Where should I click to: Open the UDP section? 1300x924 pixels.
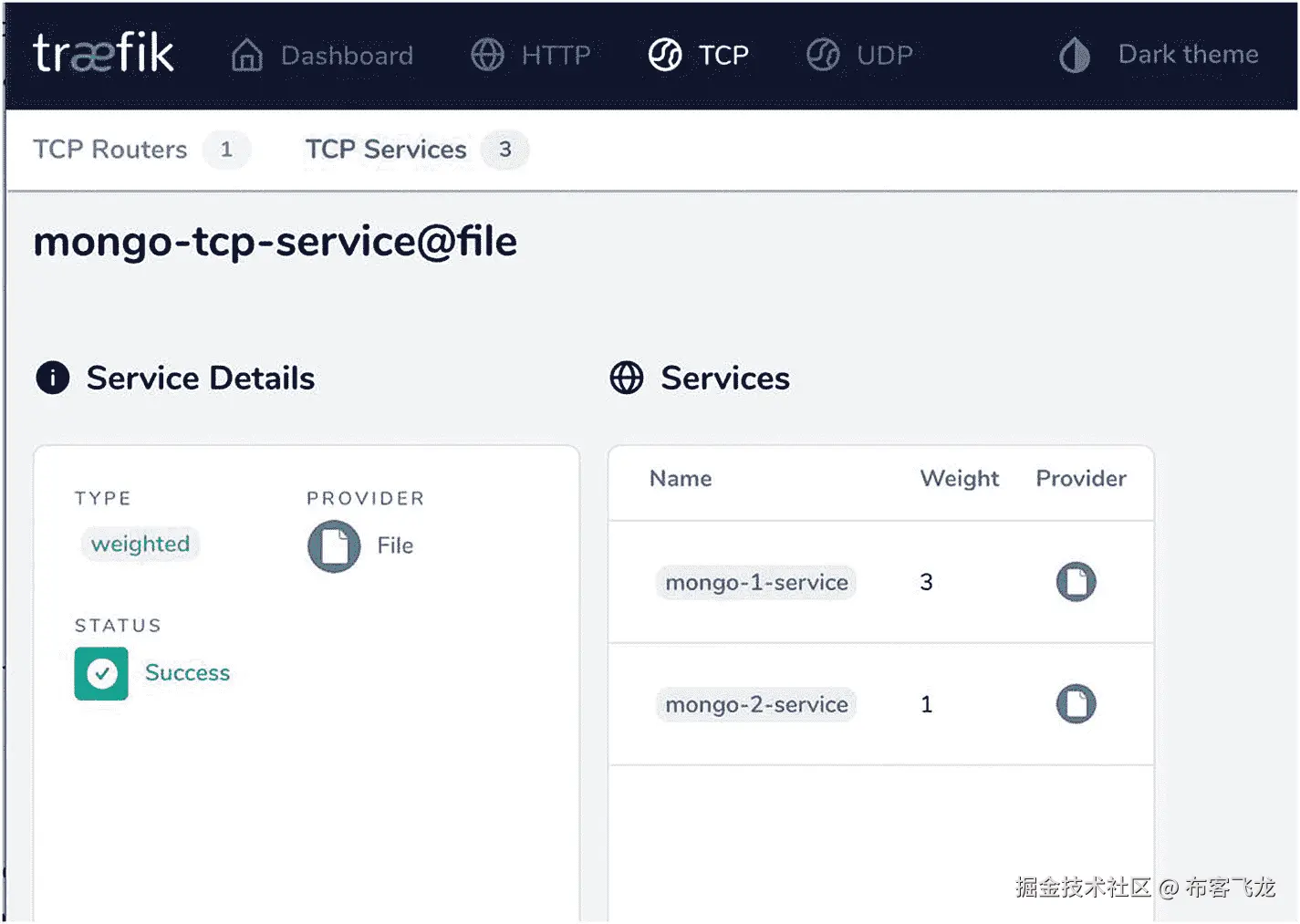click(x=884, y=56)
